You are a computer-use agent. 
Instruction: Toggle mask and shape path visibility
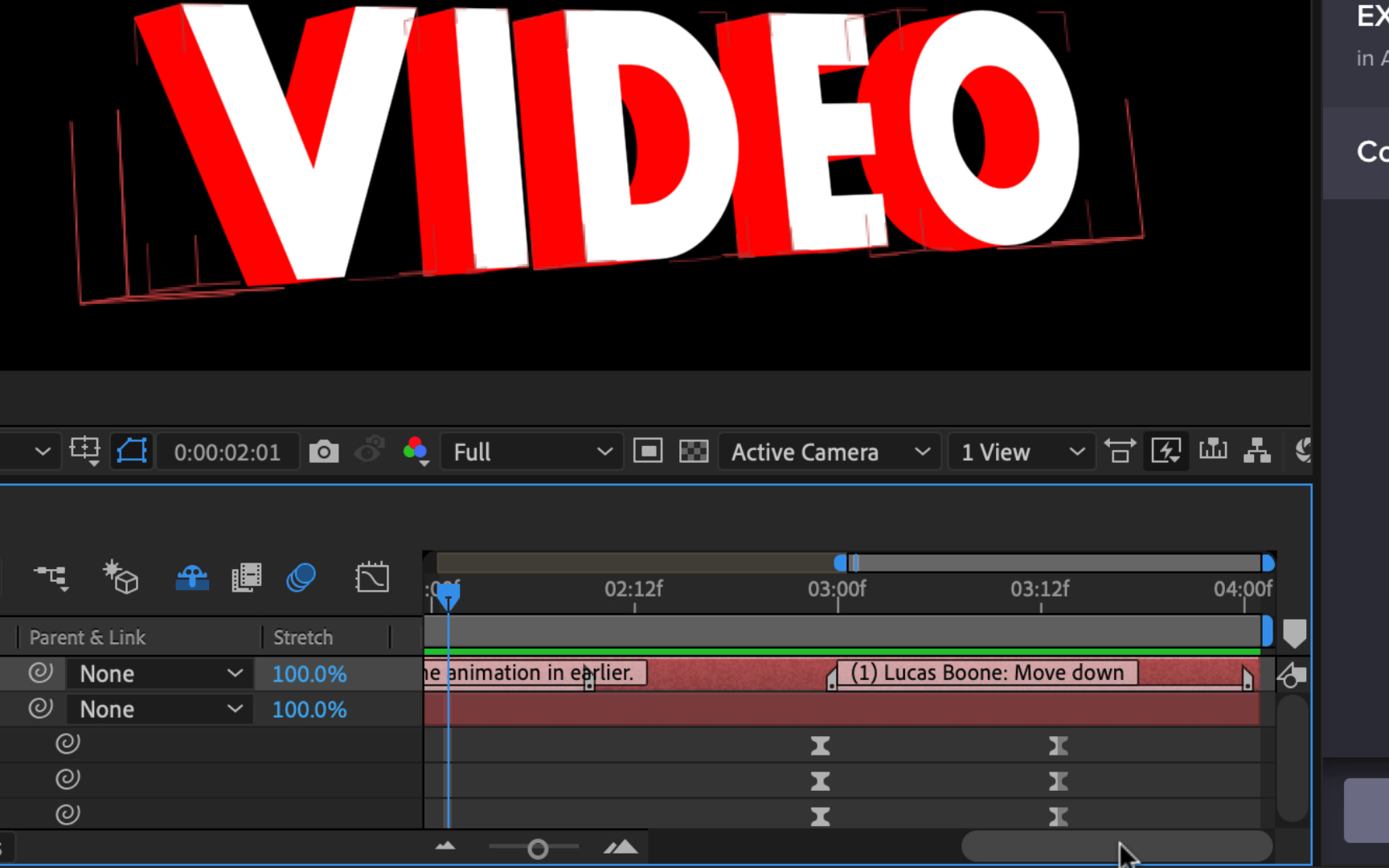[x=131, y=451]
